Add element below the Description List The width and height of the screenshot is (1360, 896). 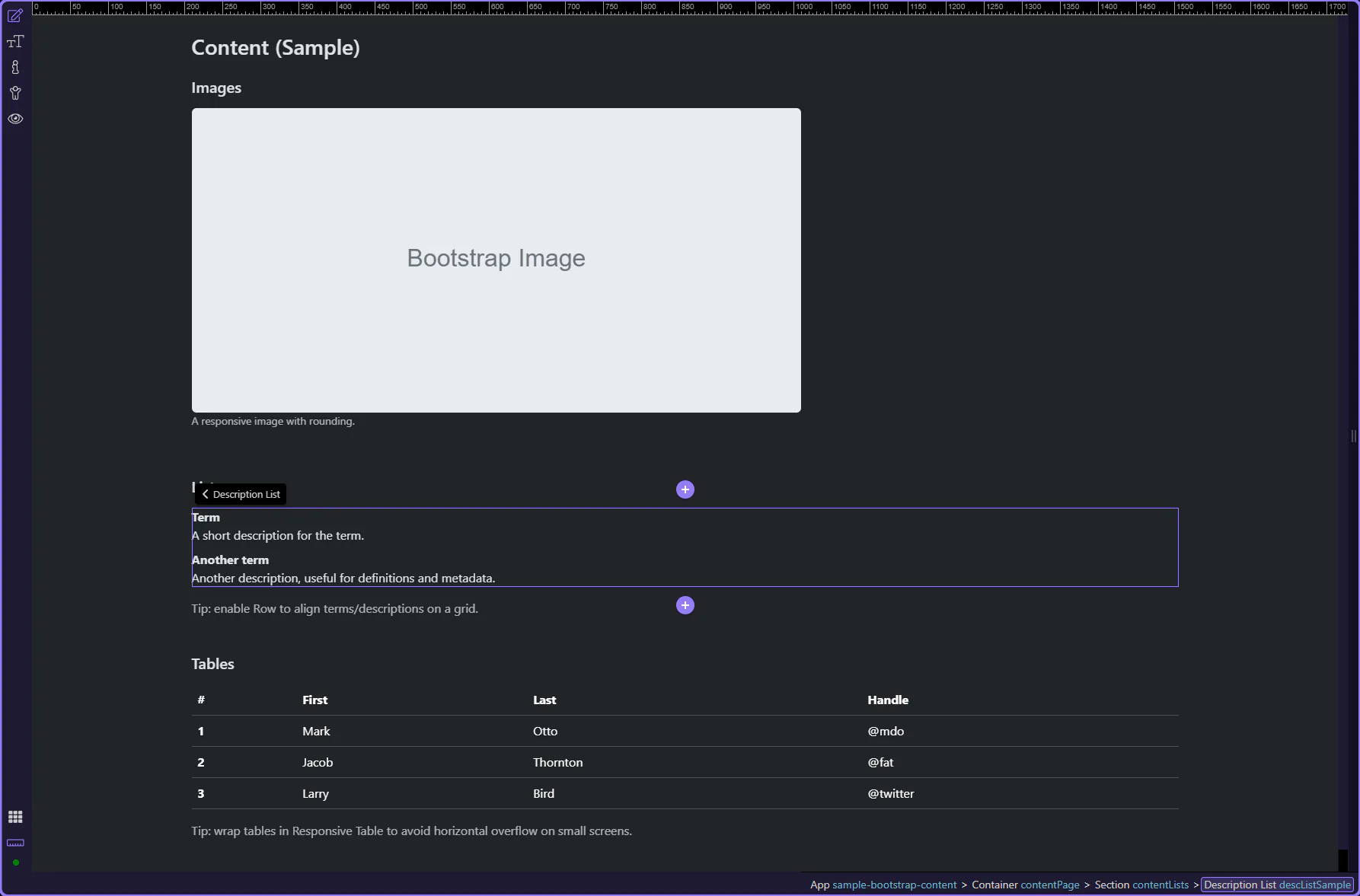tap(685, 605)
